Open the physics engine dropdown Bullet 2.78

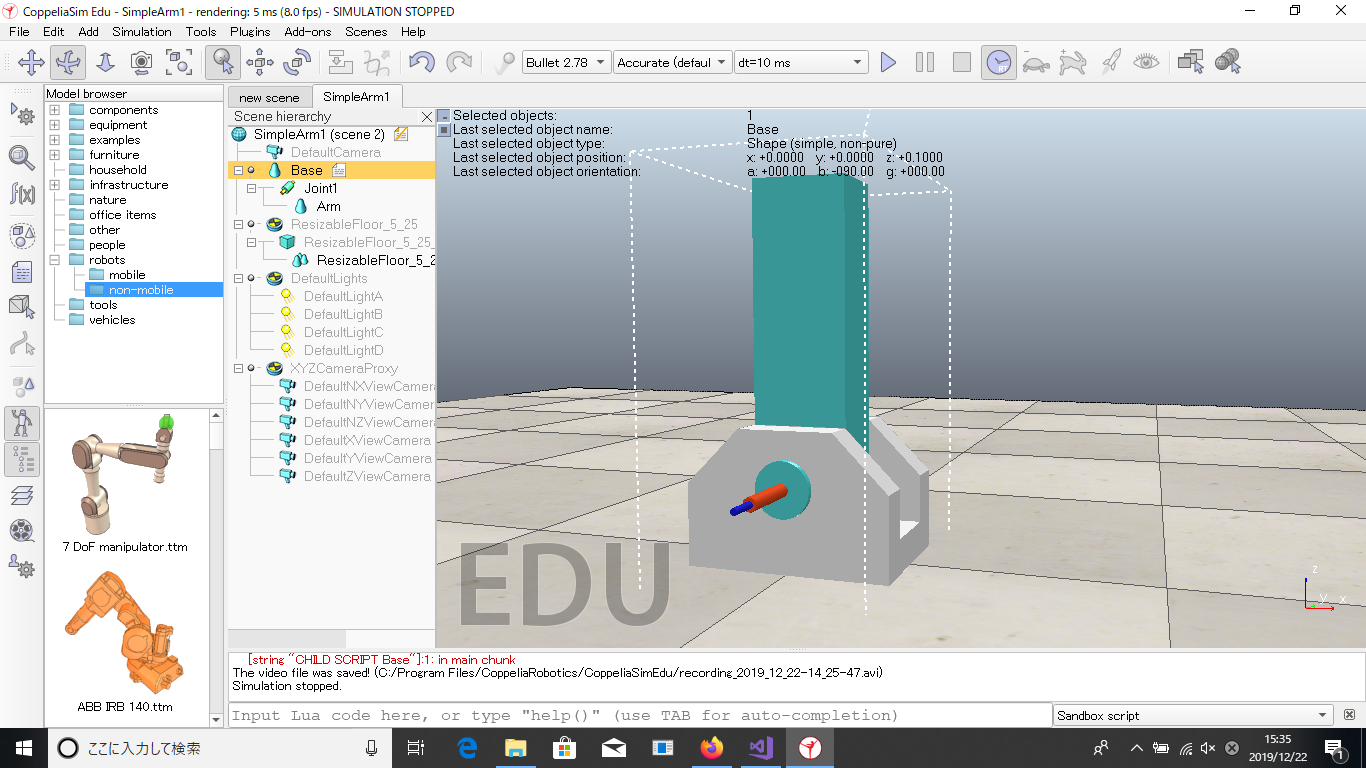pos(566,62)
